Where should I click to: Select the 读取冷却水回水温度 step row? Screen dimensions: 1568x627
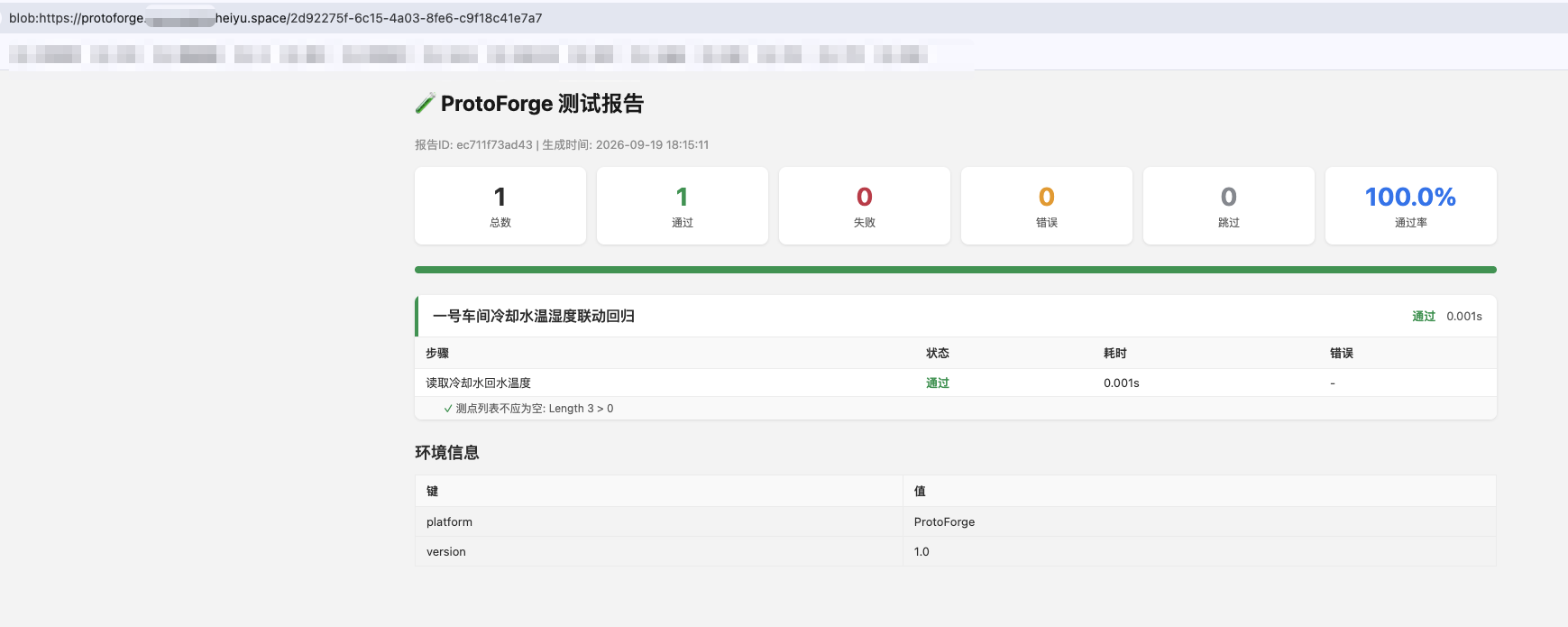coord(956,383)
